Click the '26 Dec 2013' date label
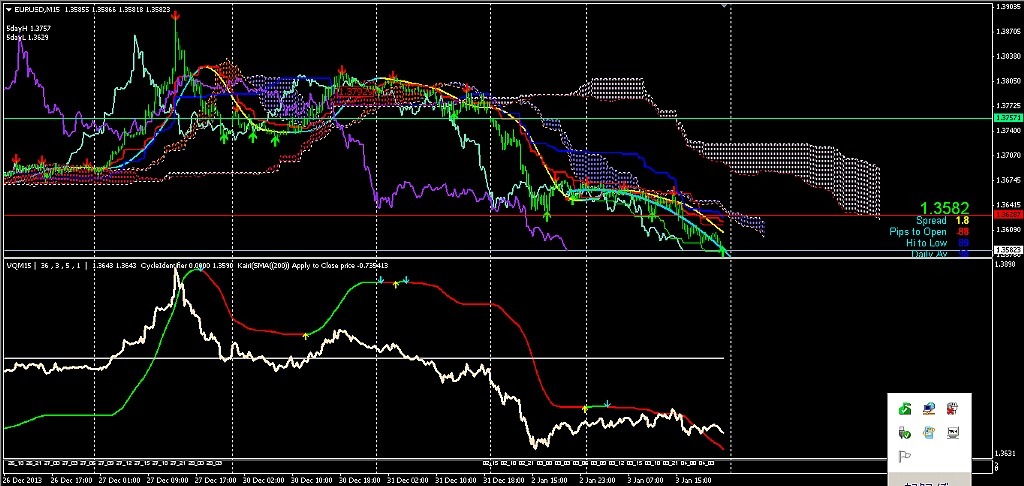 24,480
